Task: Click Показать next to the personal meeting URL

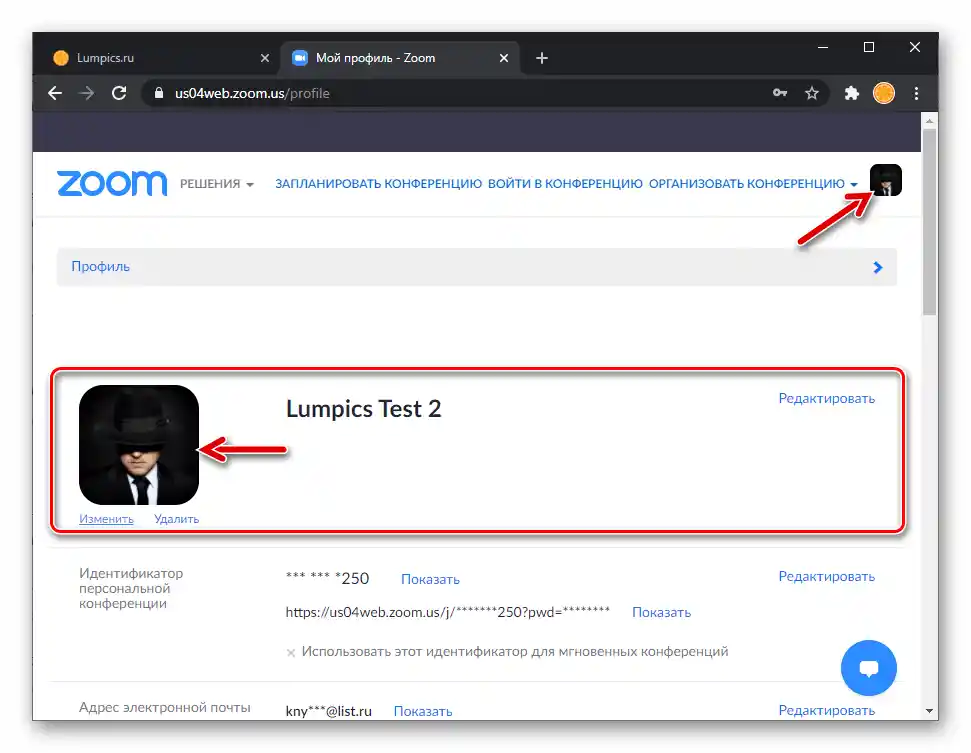Action: [661, 612]
